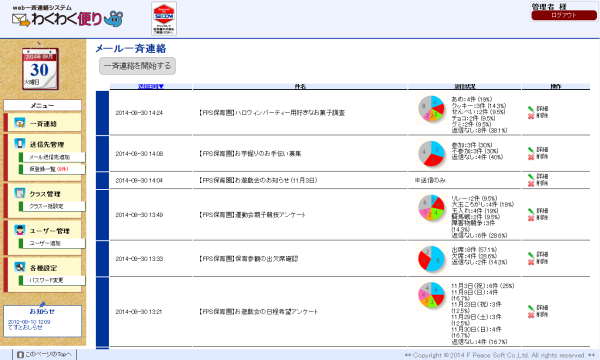This screenshot has width=600, height=360.
Task: Open クラス一括設定 submenu link
Action: [46, 206]
